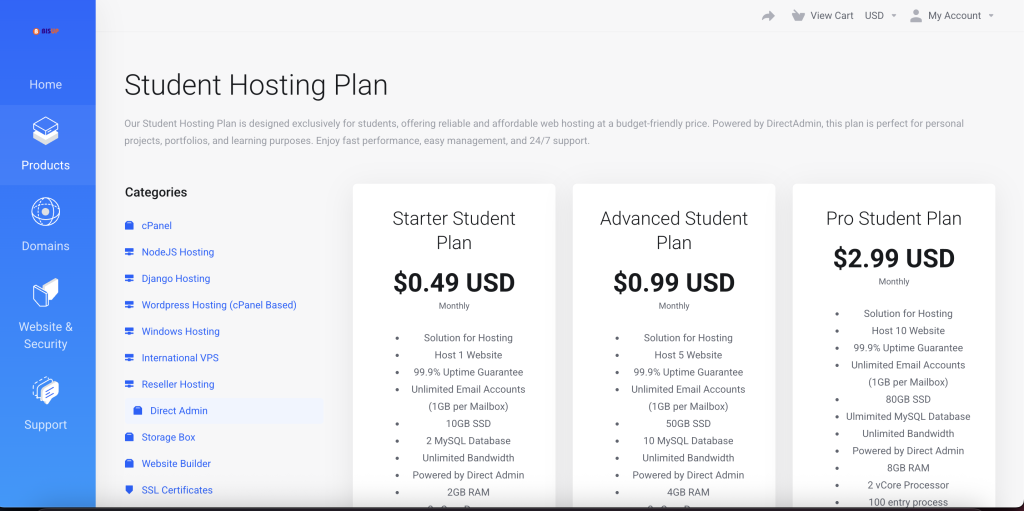Open the cPanel category
The width and height of the screenshot is (1024, 511).
tap(156, 226)
